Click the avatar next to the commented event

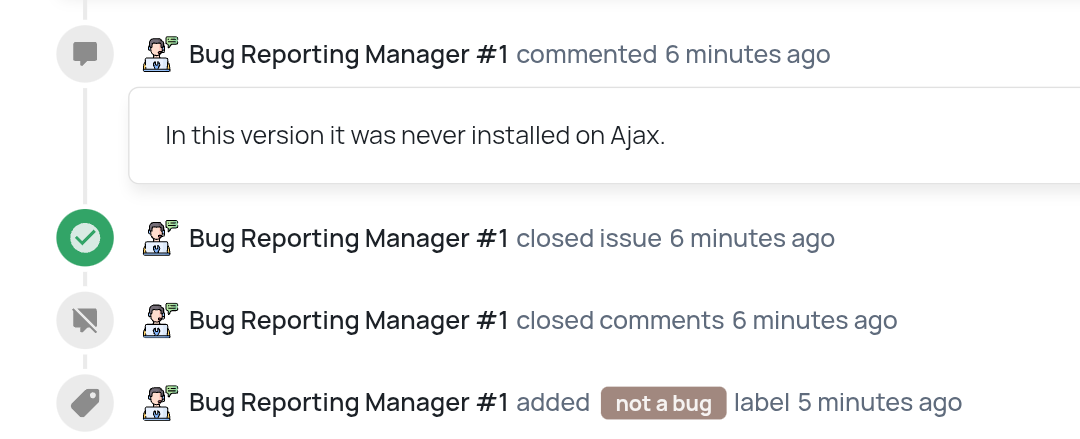pos(161,53)
